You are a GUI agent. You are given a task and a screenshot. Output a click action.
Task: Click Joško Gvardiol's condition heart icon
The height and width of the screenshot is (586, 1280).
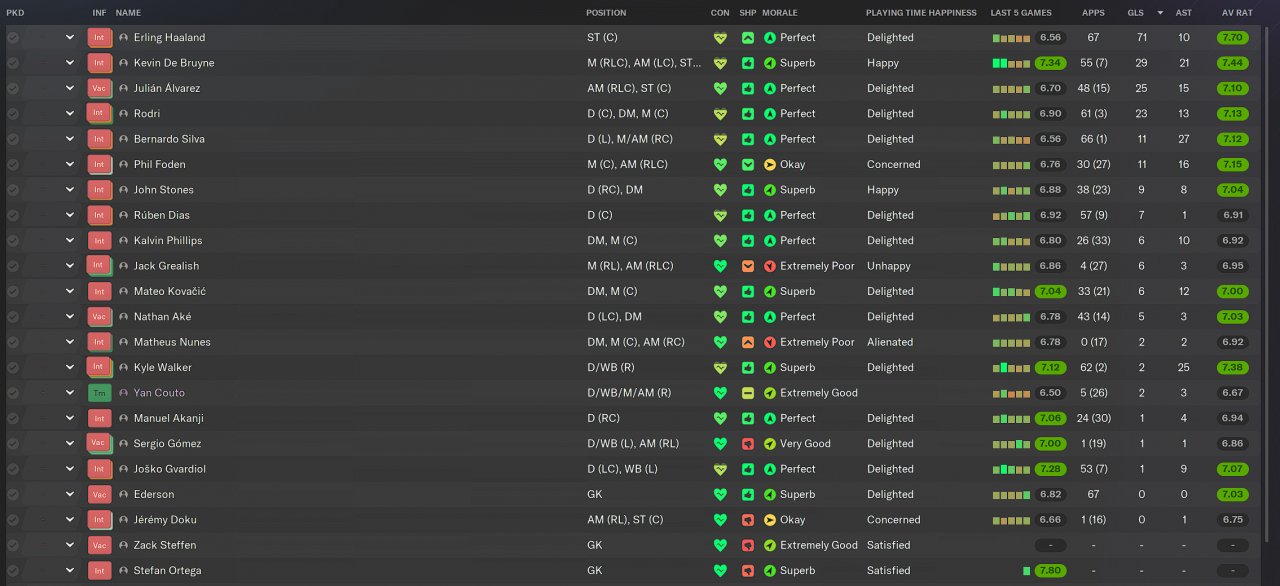tap(720, 469)
